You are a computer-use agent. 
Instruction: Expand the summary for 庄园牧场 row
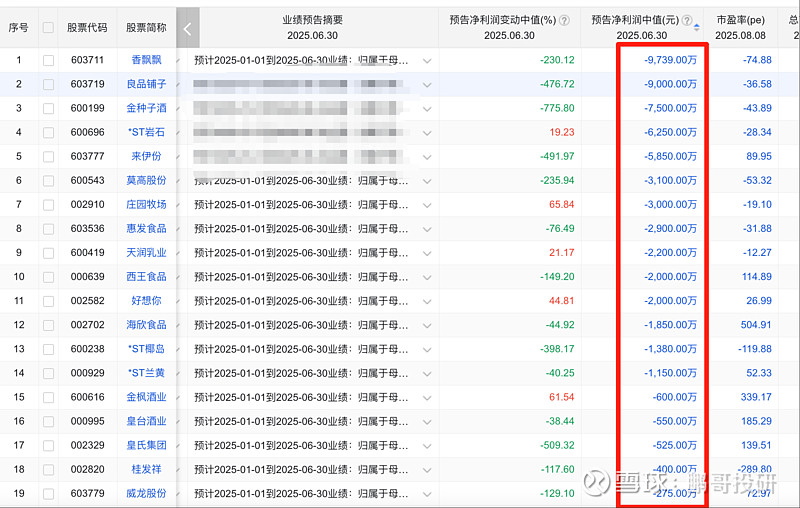(427, 205)
